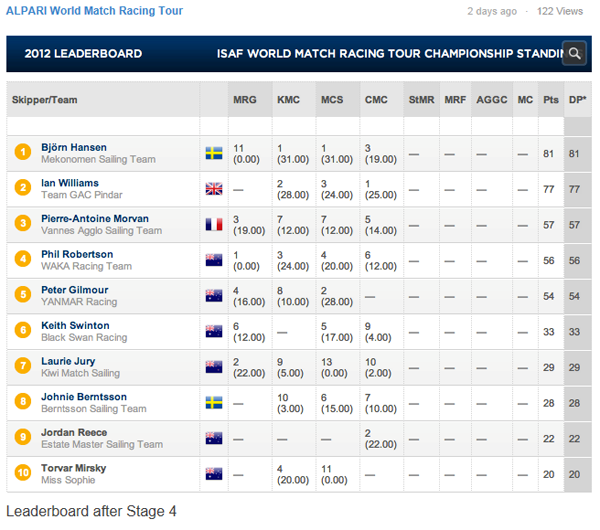Click Jordan Reece's flag icon

[x=214, y=438]
